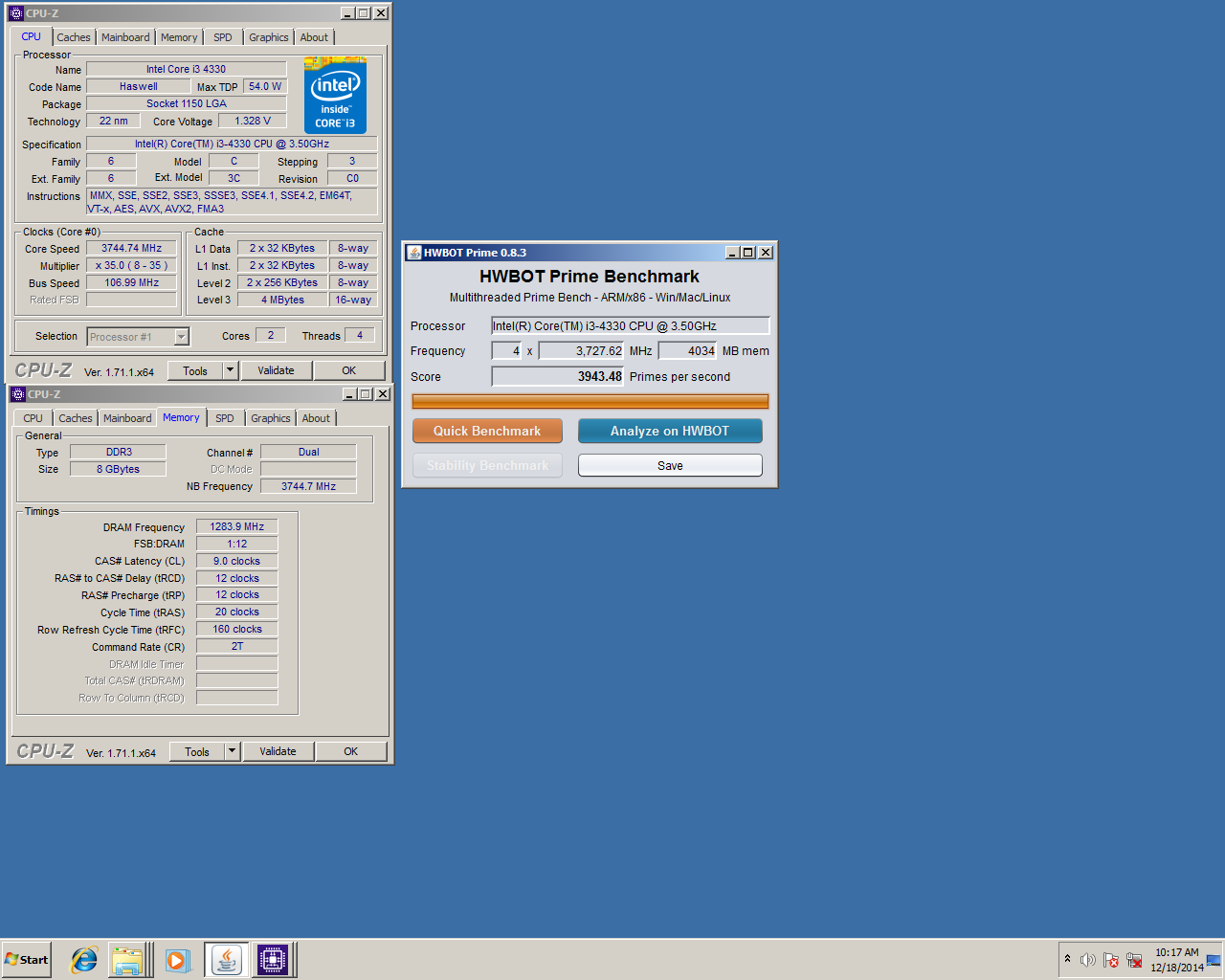Click OK in CPU-Z memory window
1225x980 pixels.
pyautogui.click(x=351, y=751)
